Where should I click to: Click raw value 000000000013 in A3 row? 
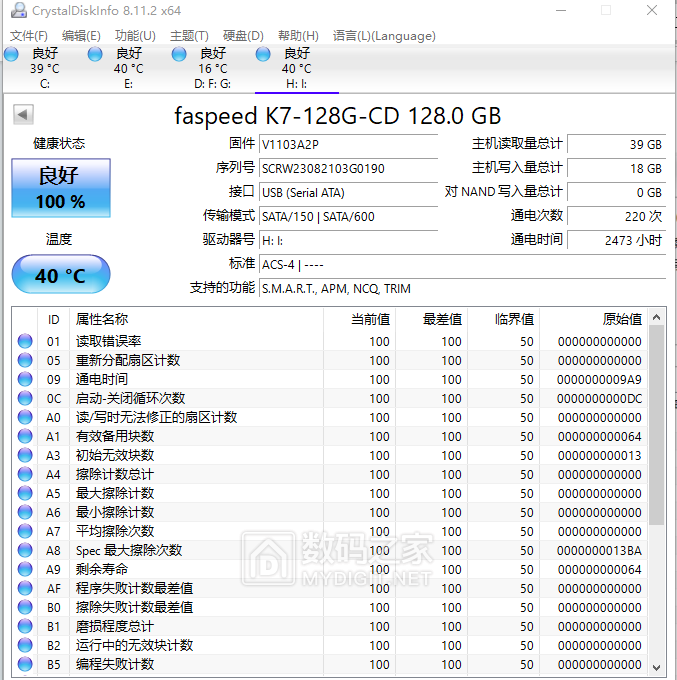599,455
